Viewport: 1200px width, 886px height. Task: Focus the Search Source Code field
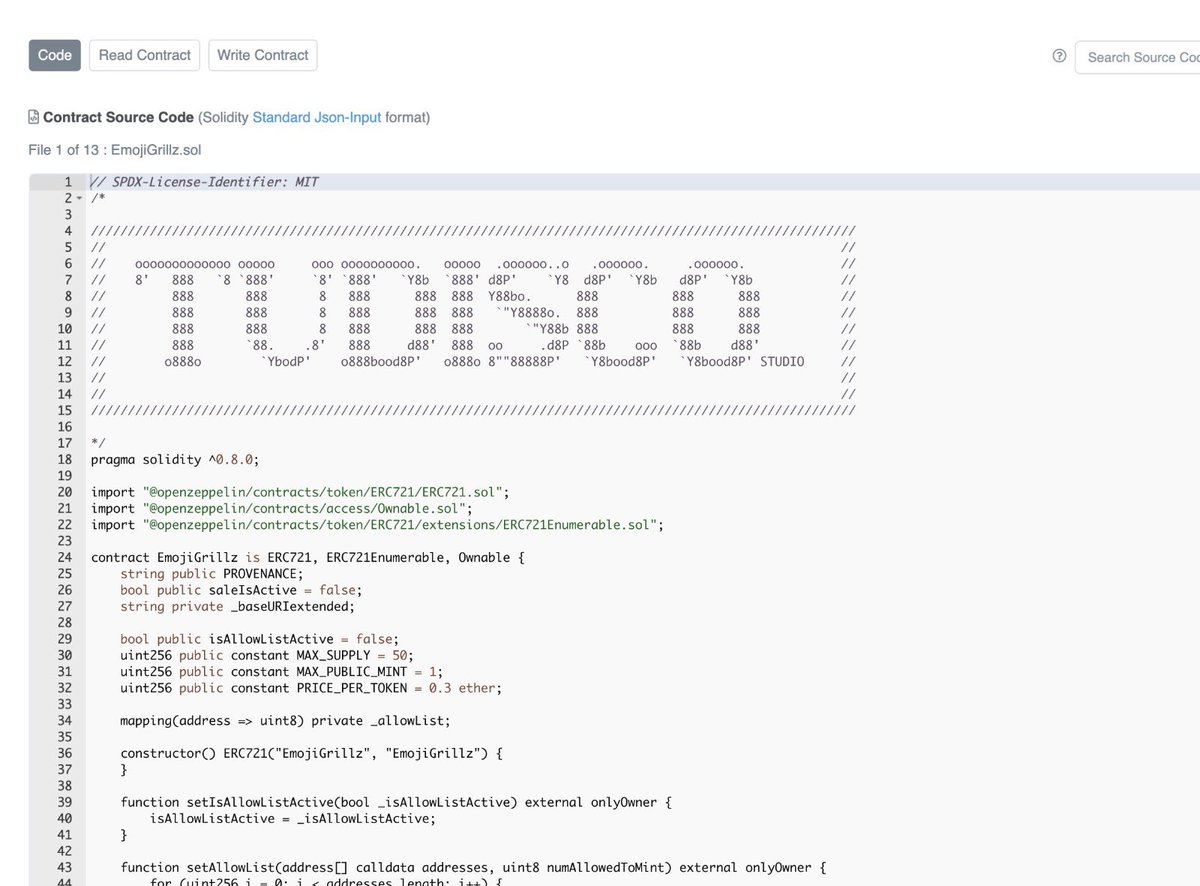[x=1137, y=57]
